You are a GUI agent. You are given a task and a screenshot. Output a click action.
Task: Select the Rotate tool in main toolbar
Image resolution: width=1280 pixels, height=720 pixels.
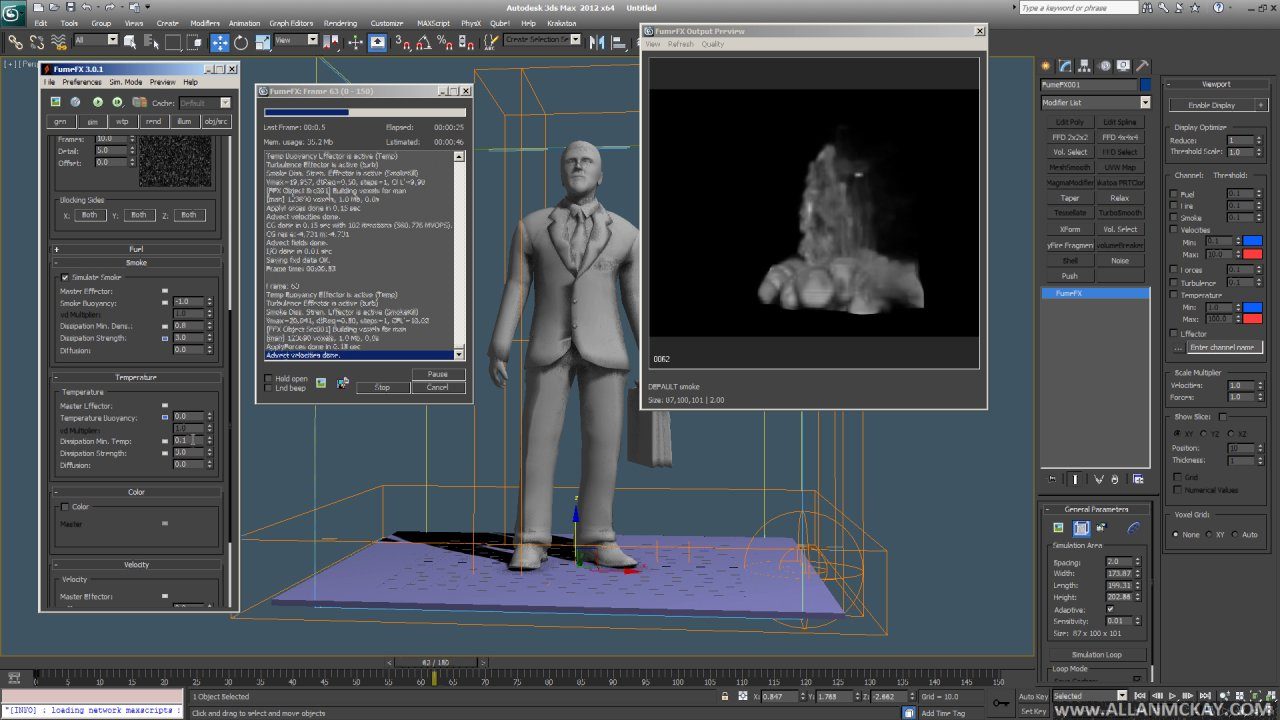coord(241,42)
